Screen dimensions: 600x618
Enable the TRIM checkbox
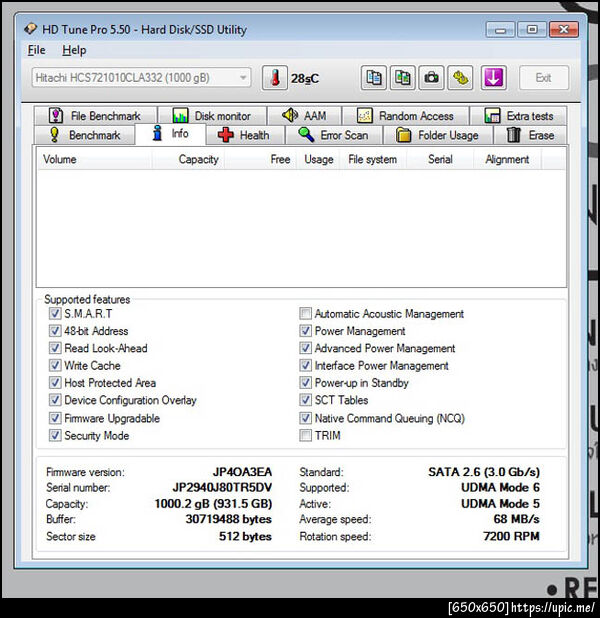click(305, 436)
